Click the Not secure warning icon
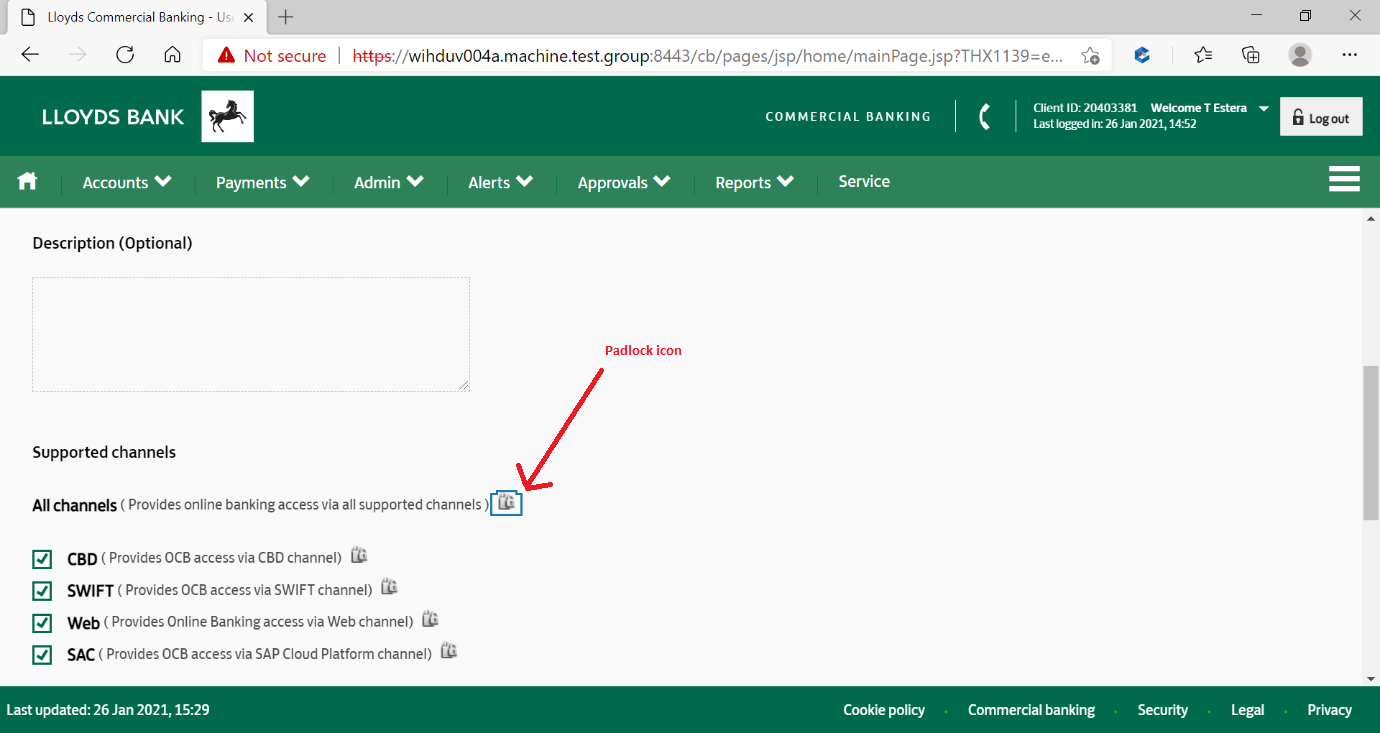The width and height of the screenshot is (1380, 733). 226,55
